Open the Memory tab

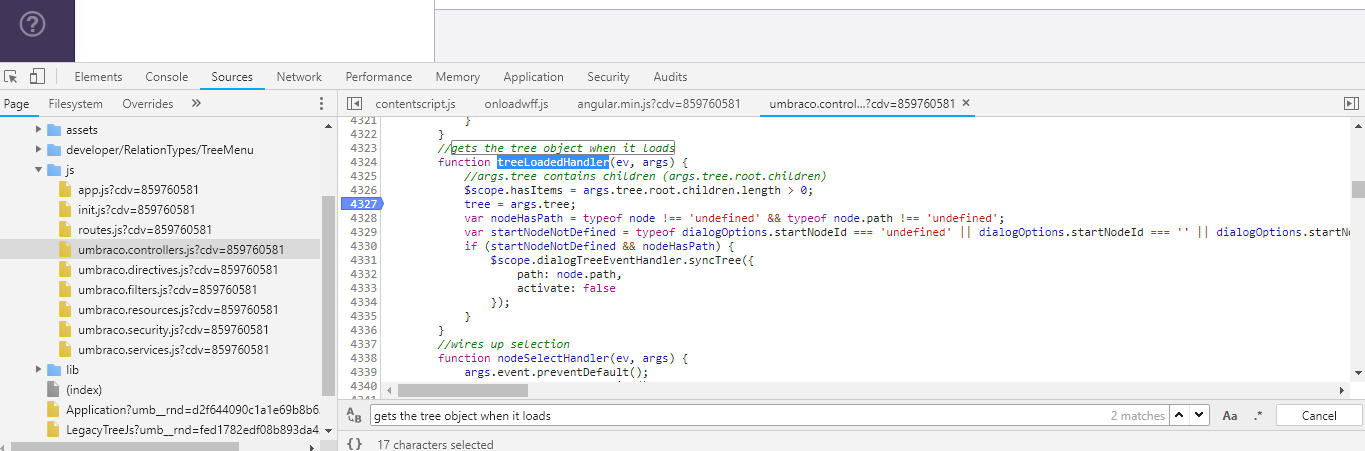click(x=457, y=77)
